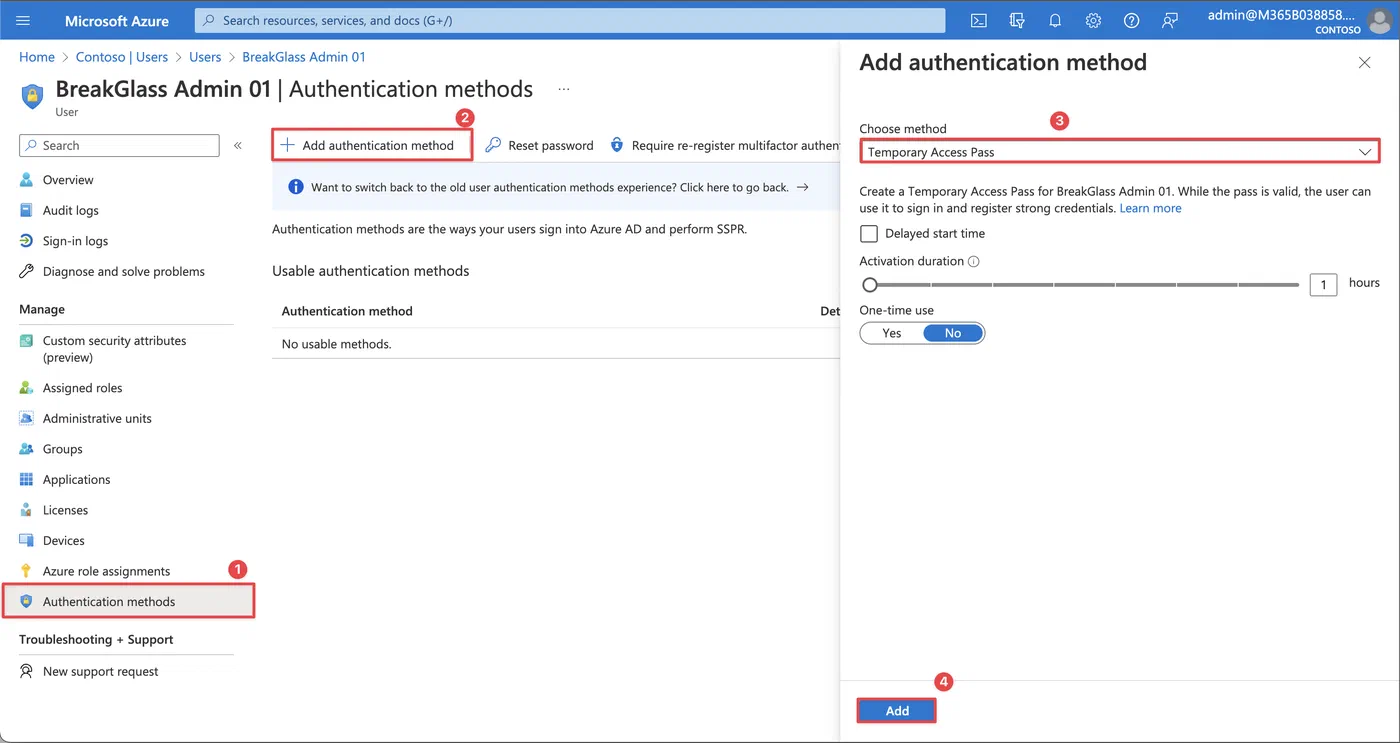Open Licenses in the left menu

pos(65,510)
